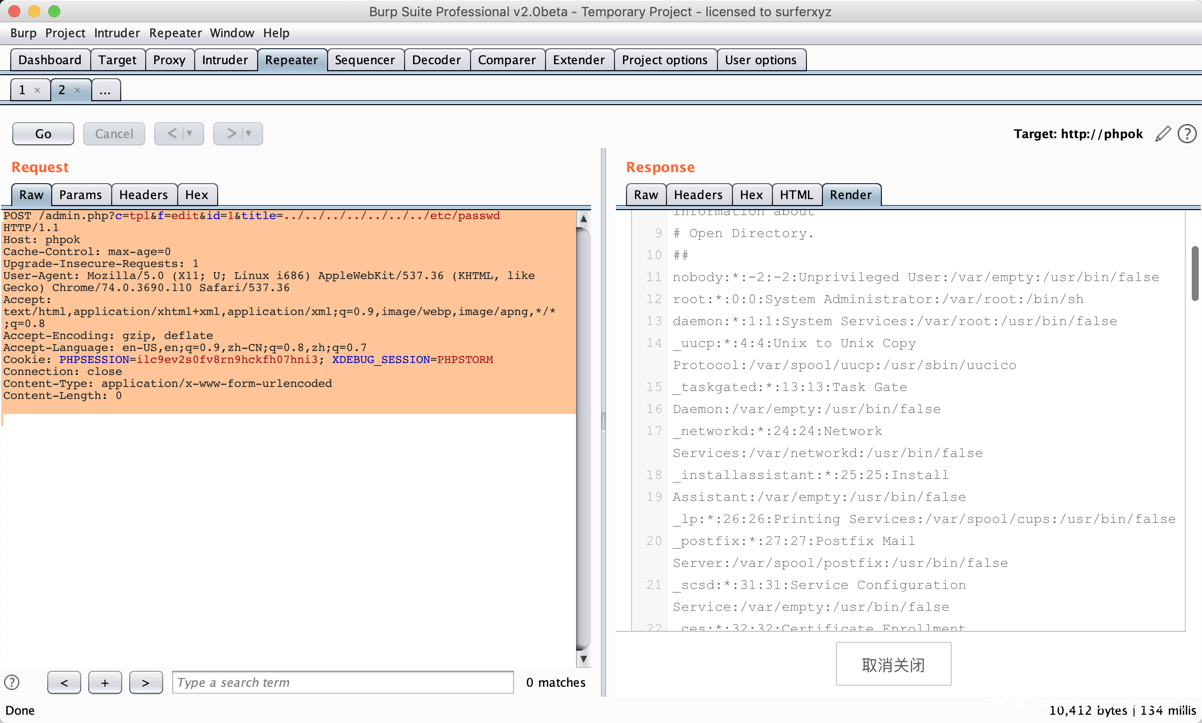Open the Repeater menu in menu bar
The image size is (1202, 723).
pos(175,33)
